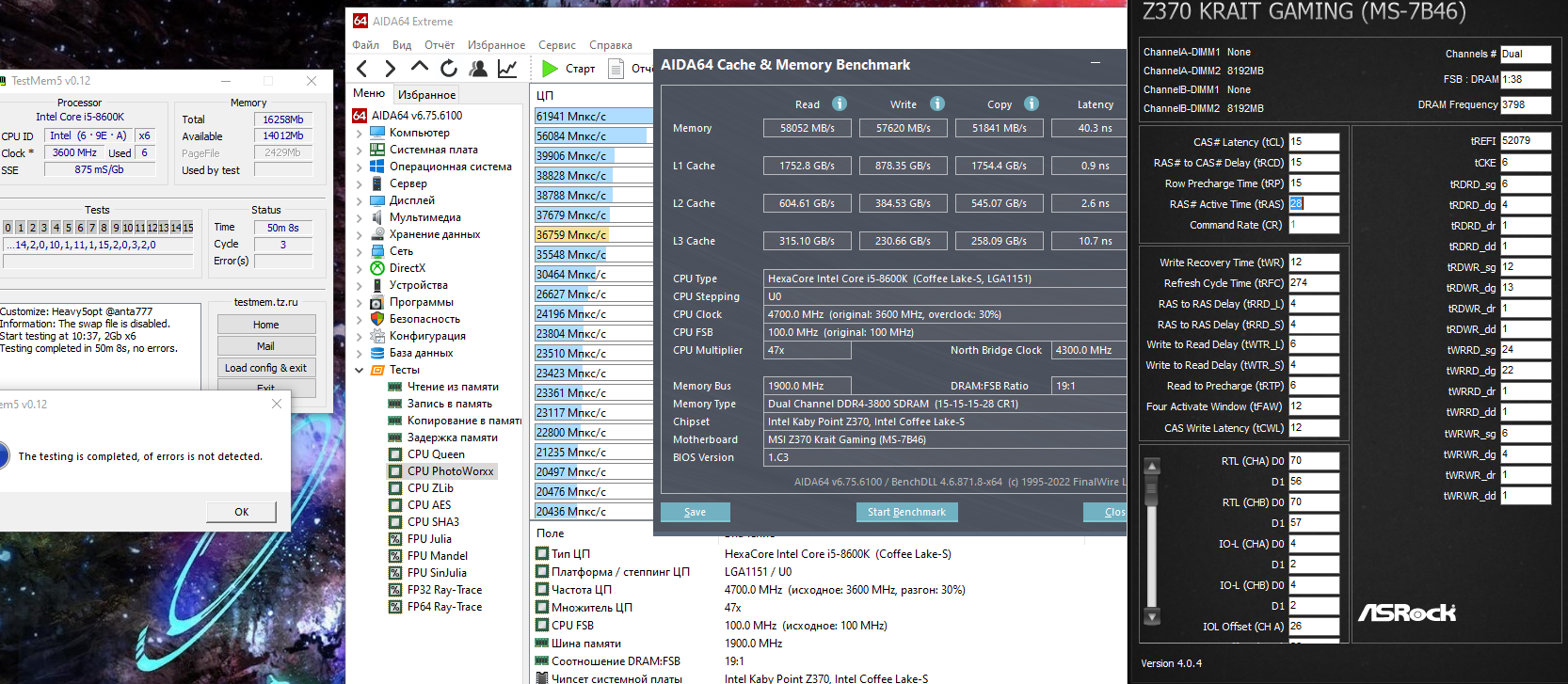The width and height of the screenshot is (1568, 684).
Task: Click the Write info icon in benchmark
Action: (937, 103)
